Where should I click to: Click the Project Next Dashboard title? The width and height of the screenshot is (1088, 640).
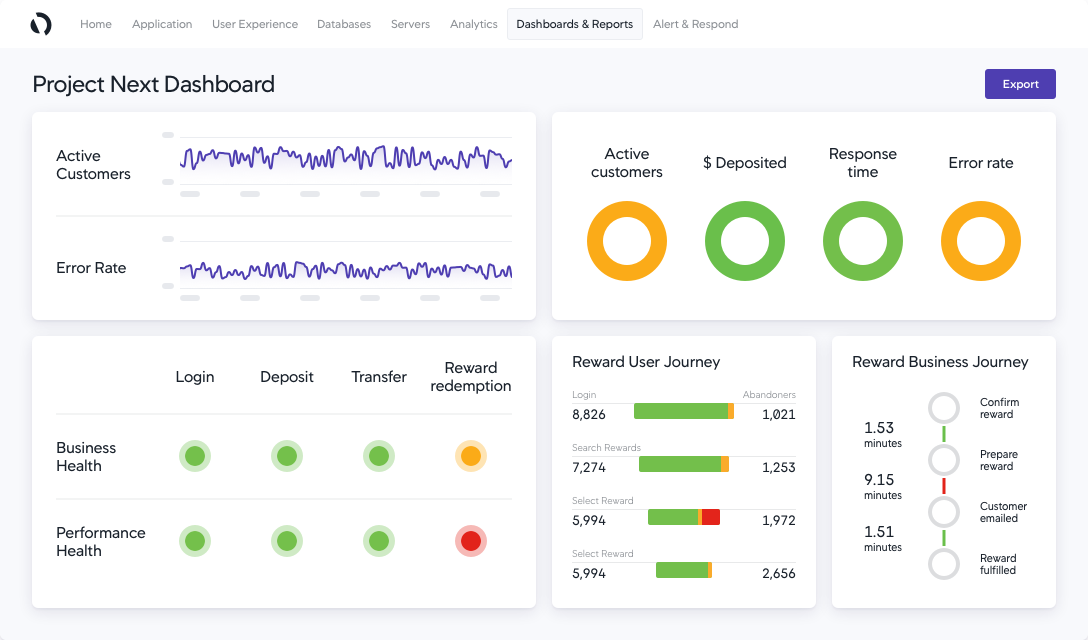click(x=153, y=84)
